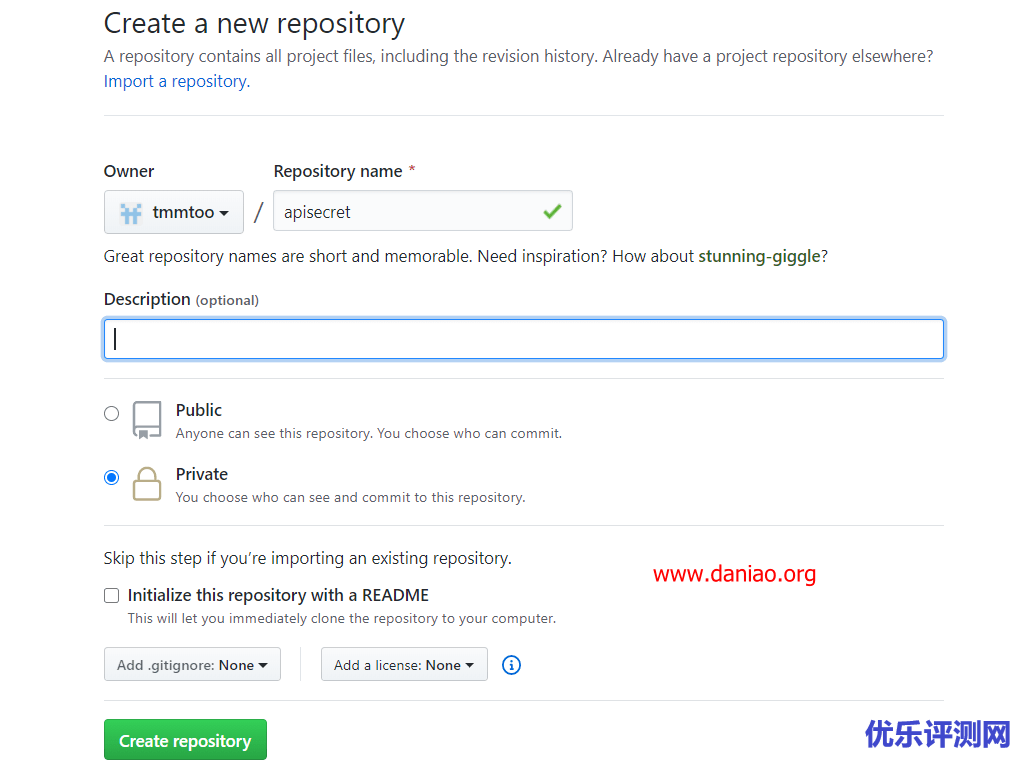The image size is (1024, 761).
Task: Click 'Anyone can see this repository' text
Action: click(368, 433)
